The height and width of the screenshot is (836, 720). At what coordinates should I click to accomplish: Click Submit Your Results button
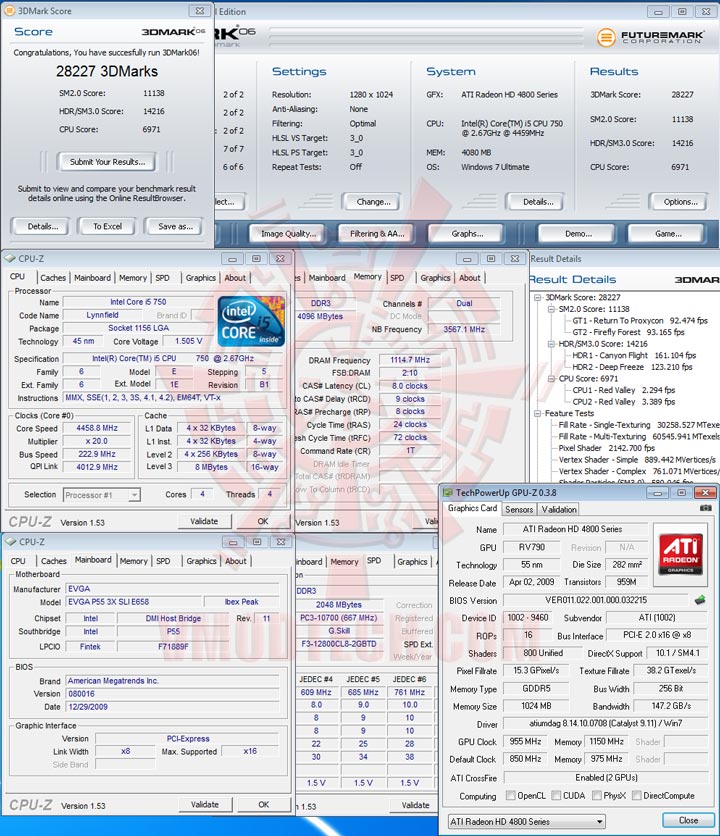pyautogui.click(x=107, y=162)
